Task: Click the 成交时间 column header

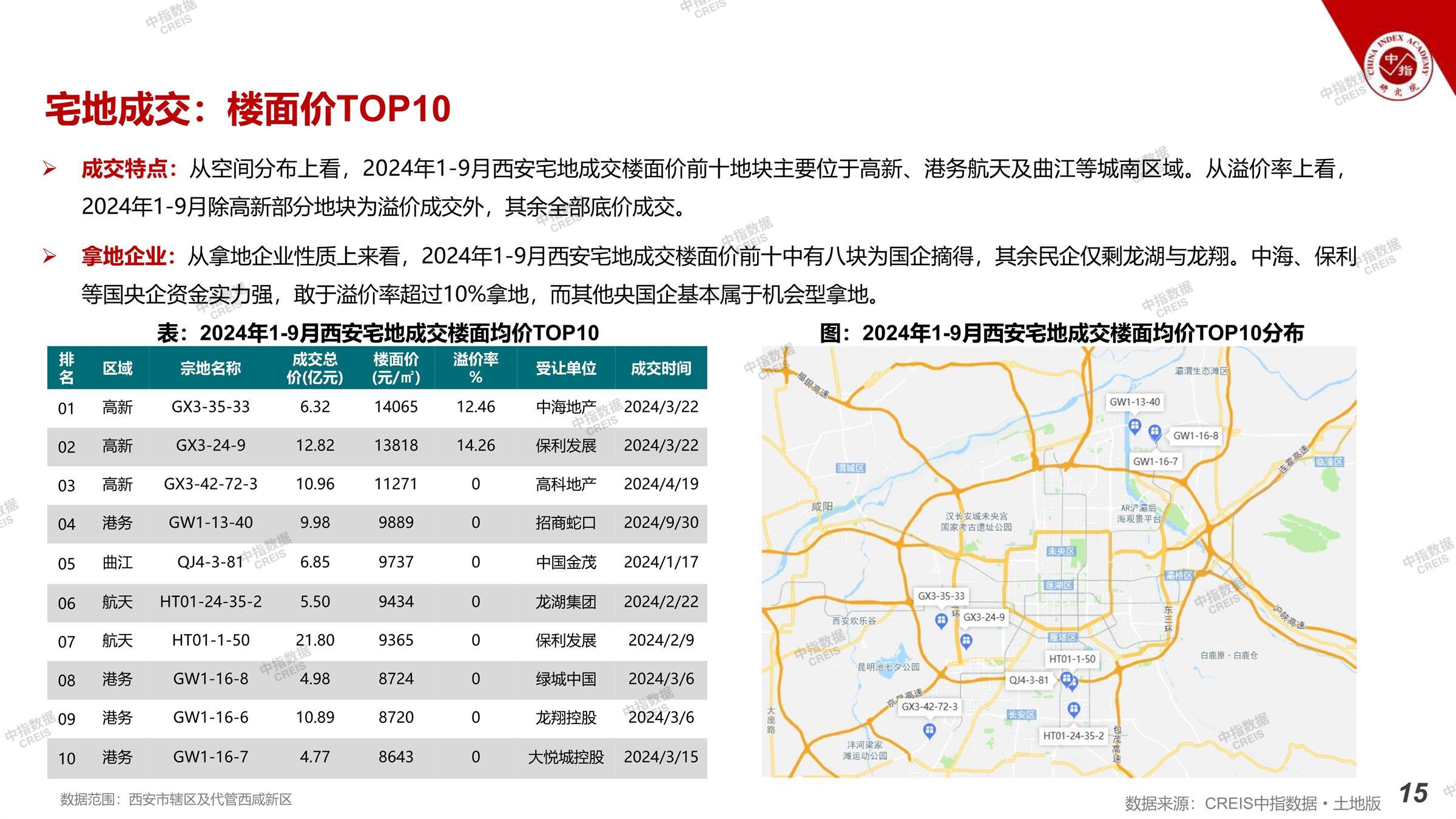Action: [x=661, y=368]
